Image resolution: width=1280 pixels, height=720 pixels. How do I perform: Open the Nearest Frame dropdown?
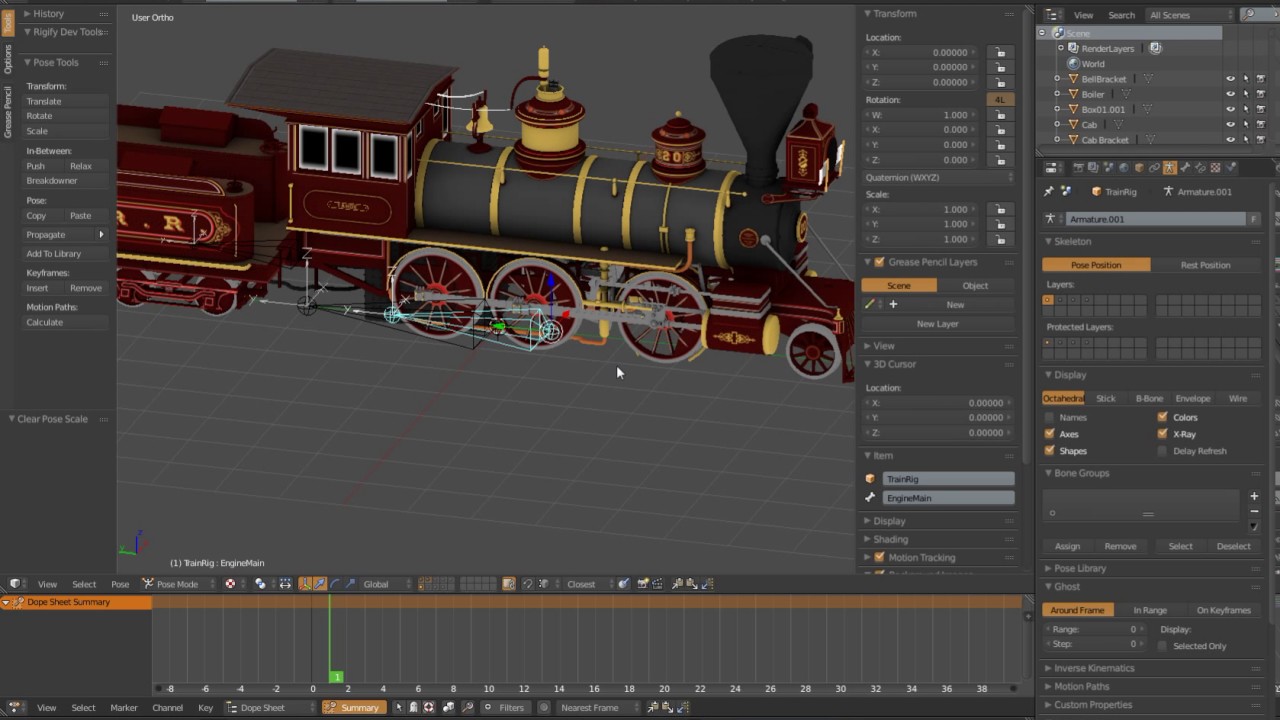(x=597, y=707)
